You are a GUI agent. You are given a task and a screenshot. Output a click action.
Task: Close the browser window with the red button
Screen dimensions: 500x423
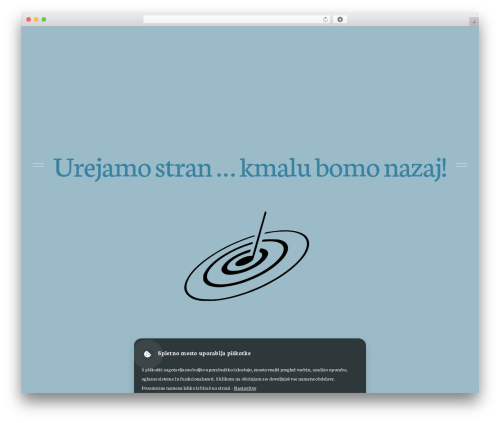(x=29, y=20)
